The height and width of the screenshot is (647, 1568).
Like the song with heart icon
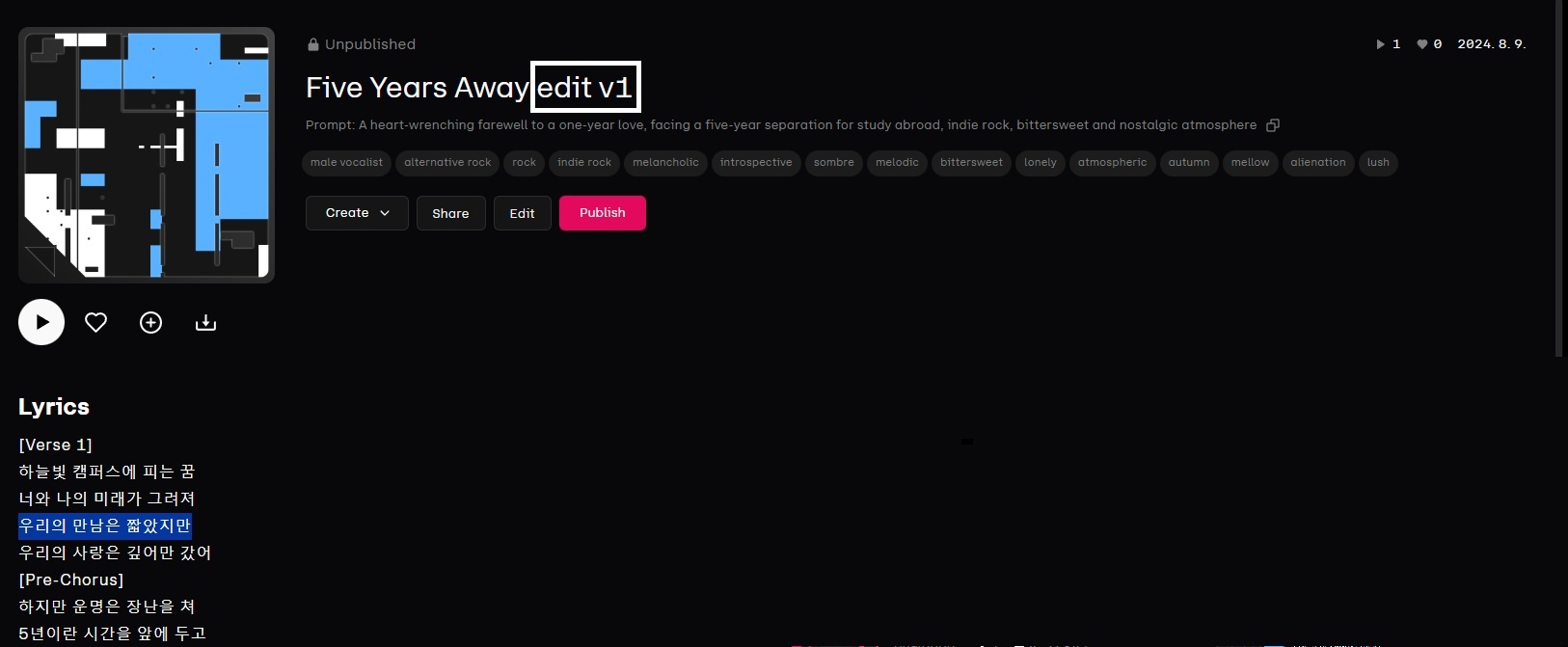tap(95, 322)
